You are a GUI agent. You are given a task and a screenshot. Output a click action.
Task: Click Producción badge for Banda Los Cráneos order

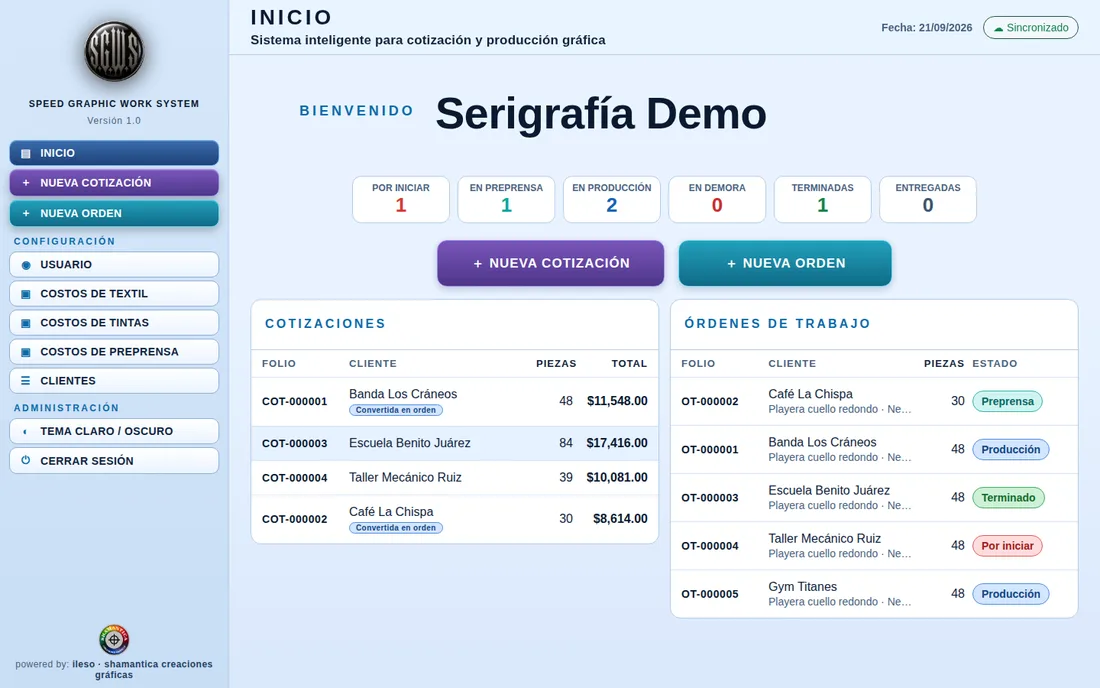click(x=1011, y=450)
